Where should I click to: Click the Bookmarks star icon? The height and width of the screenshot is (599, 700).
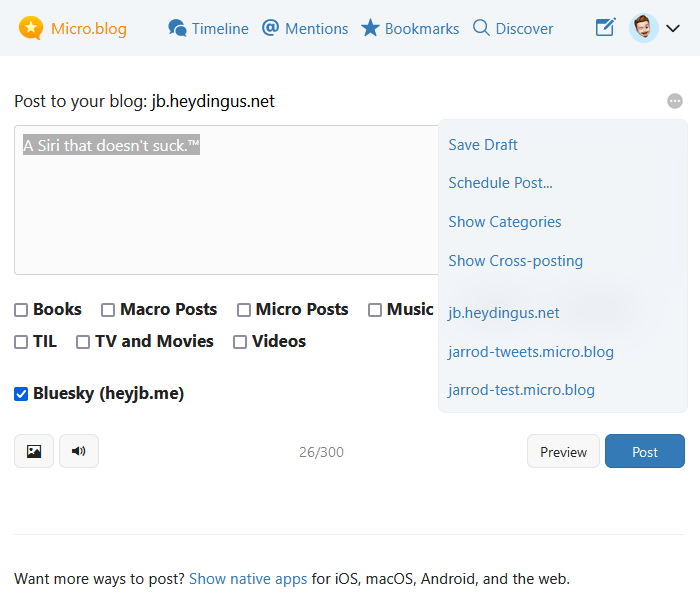[370, 28]
